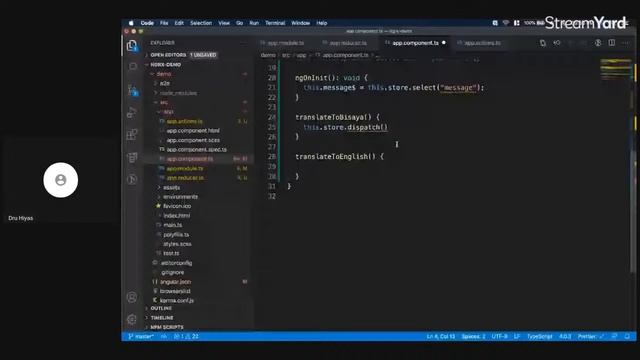This screenshot has width=640, height=360.
Task: Open angular.json in file tree
Action: (175, 282)
